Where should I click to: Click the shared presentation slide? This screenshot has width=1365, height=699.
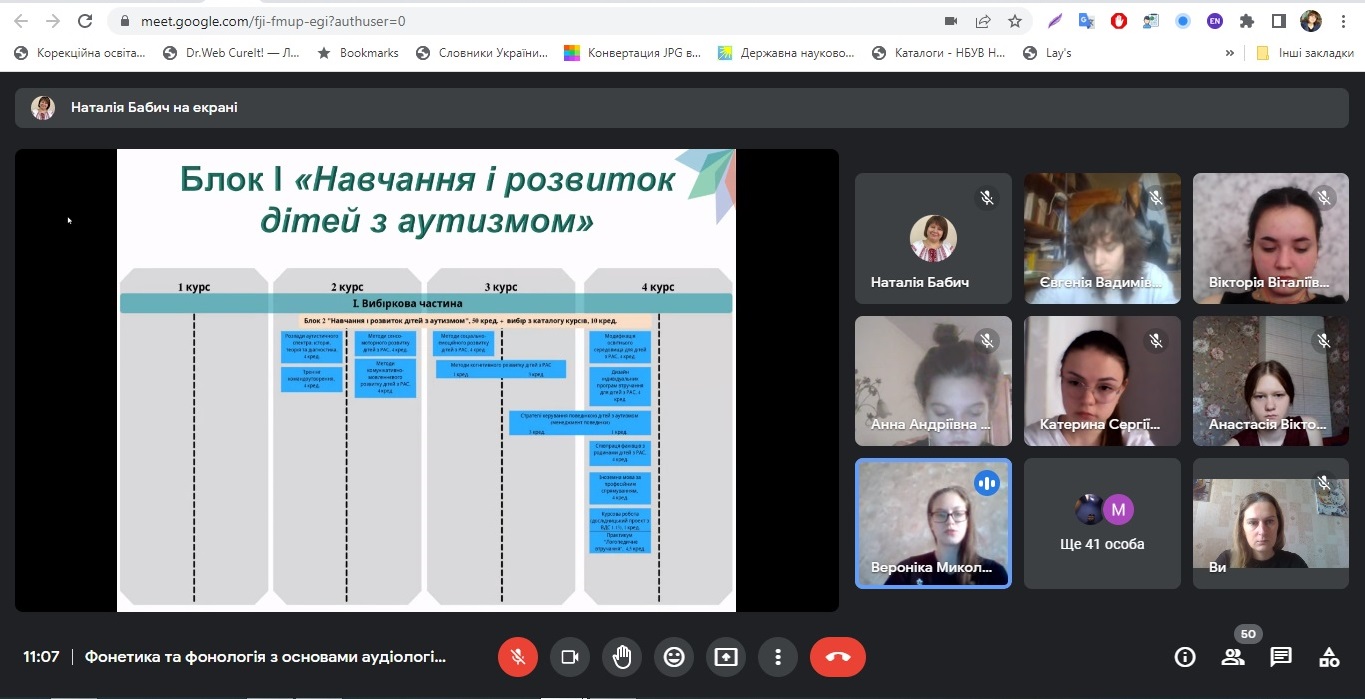[426, 380]
